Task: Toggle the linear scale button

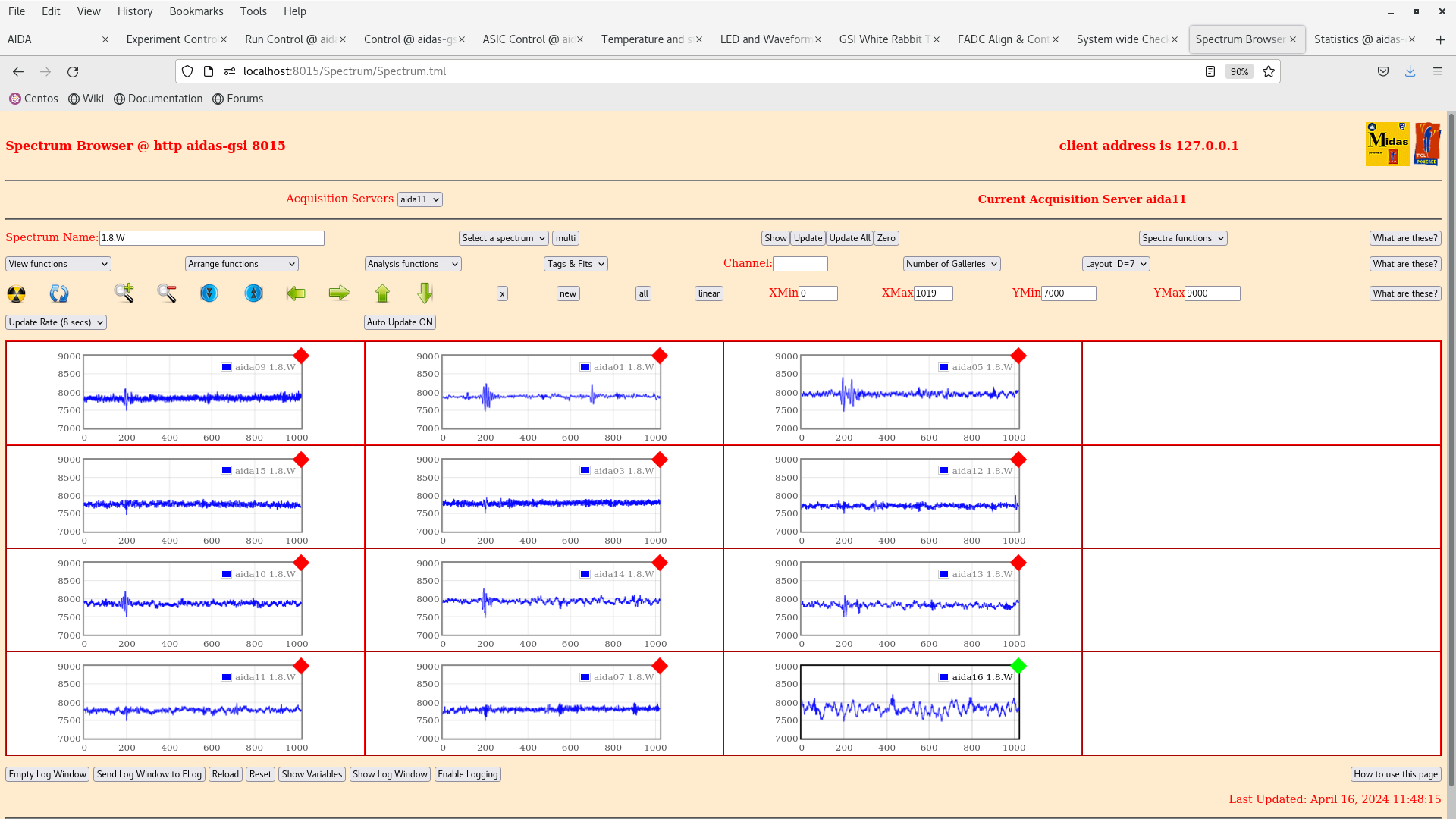Action: click(x=708, y=293)
